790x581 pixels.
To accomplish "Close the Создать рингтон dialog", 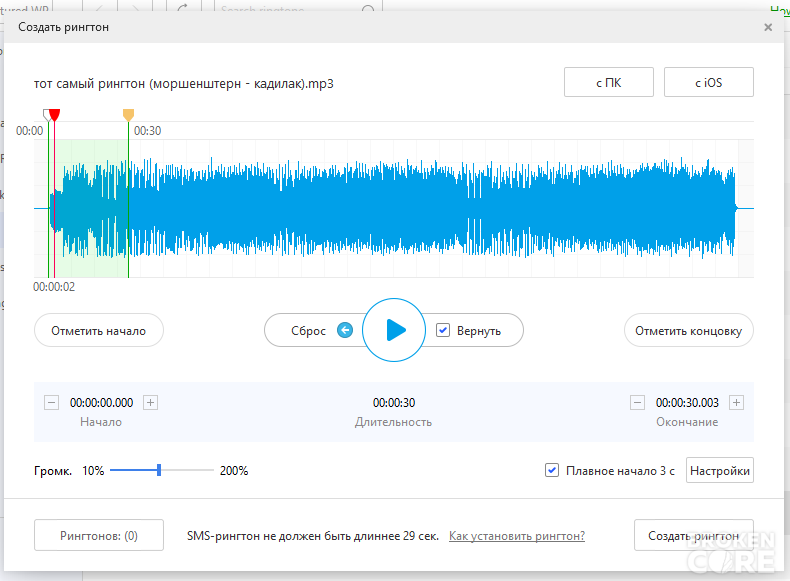I will 768,27.
